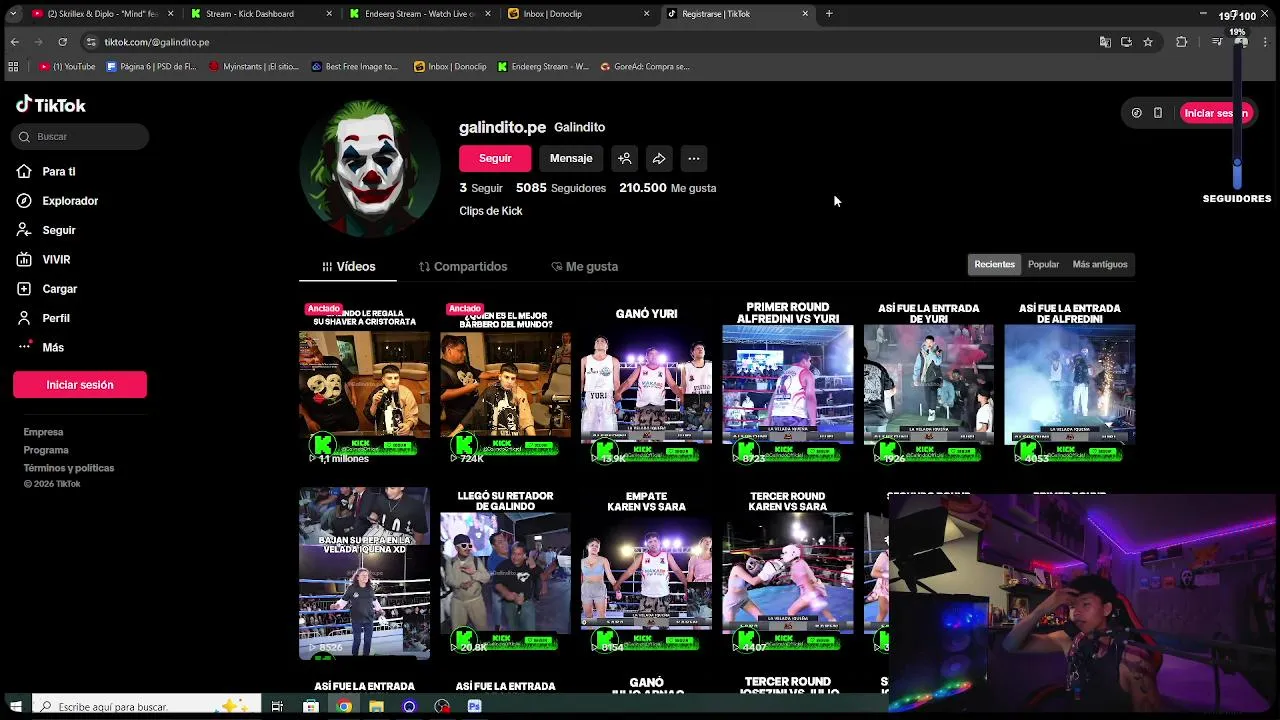Reload the TikTok page
This screenshot has height=720, width=1280.
[x=62, y=42]
